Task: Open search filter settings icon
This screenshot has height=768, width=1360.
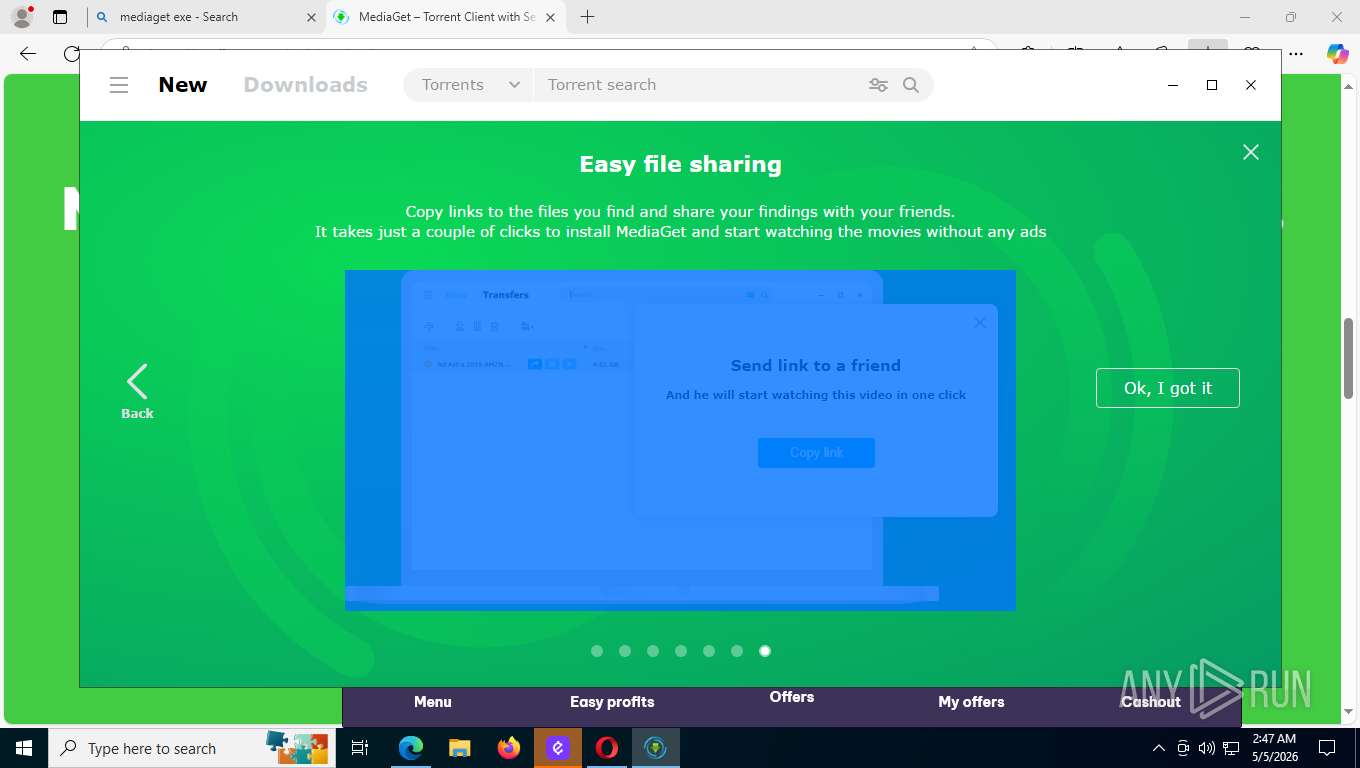Action: [x=878, y=85]
